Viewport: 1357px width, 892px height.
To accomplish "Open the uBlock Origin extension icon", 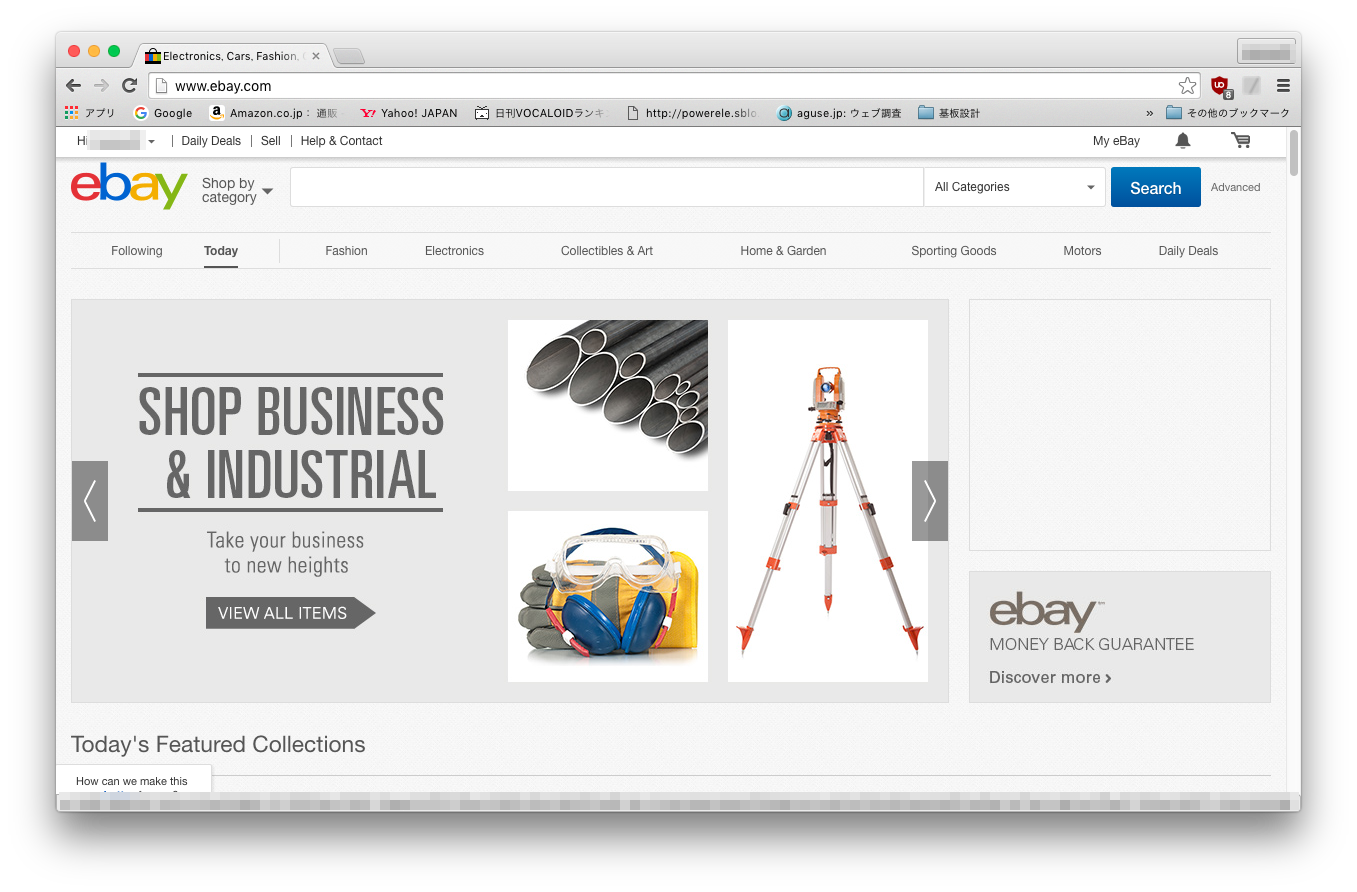I will pyautogui.click(x=1220, y=86).
